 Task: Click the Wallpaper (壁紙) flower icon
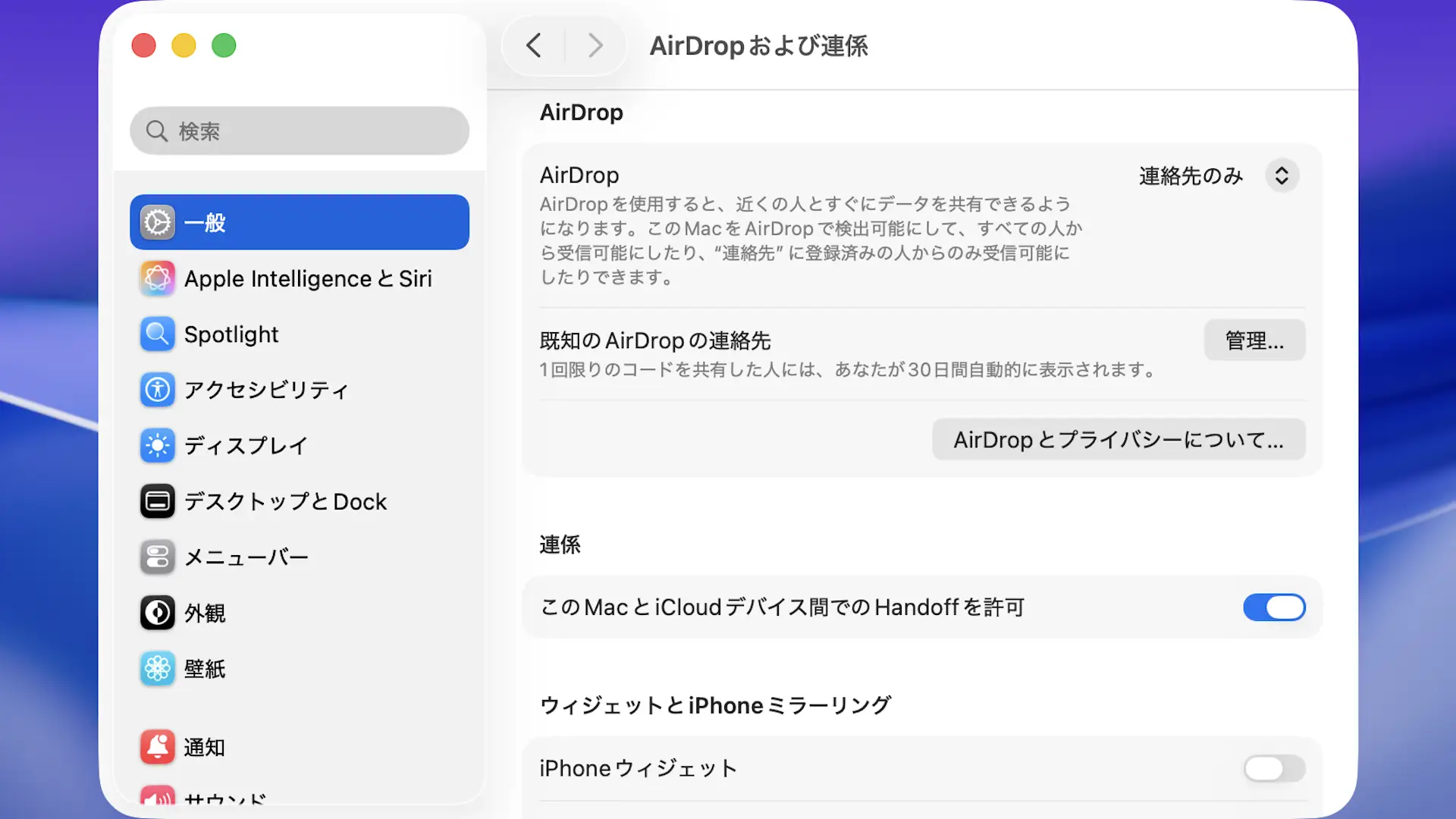point(158,669)
